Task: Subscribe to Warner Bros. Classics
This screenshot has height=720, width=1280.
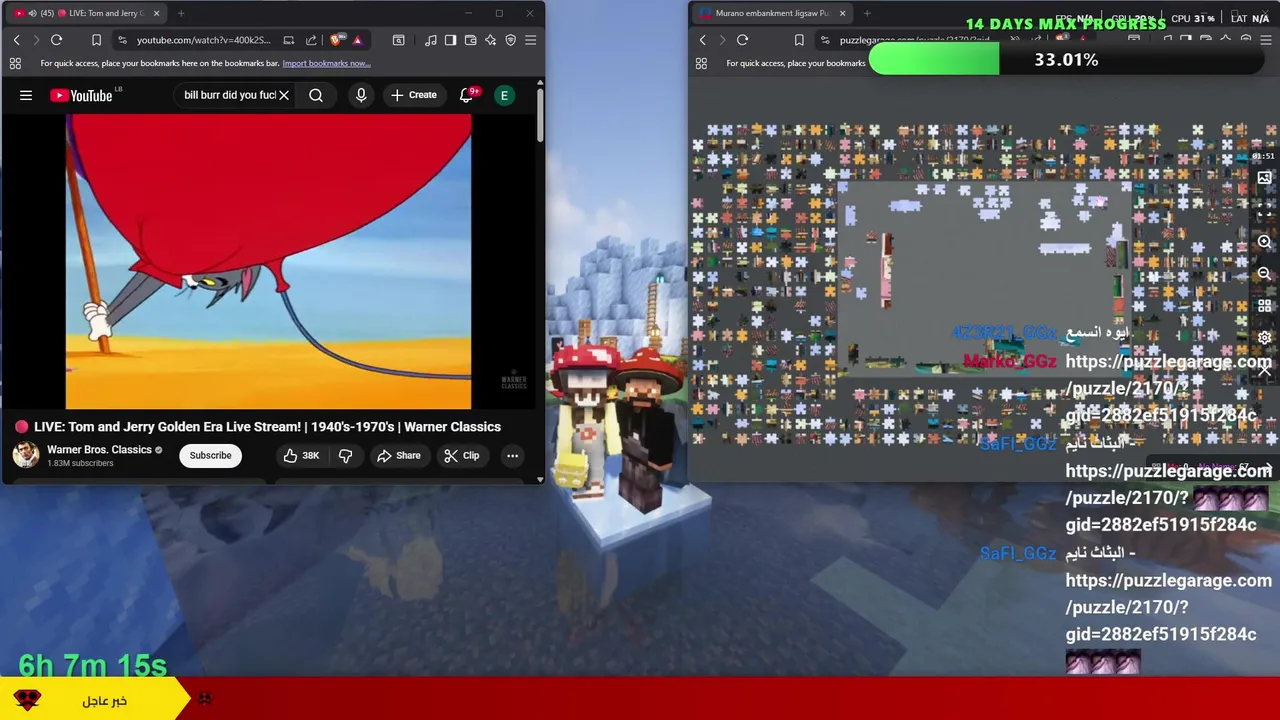Action: 210,455
